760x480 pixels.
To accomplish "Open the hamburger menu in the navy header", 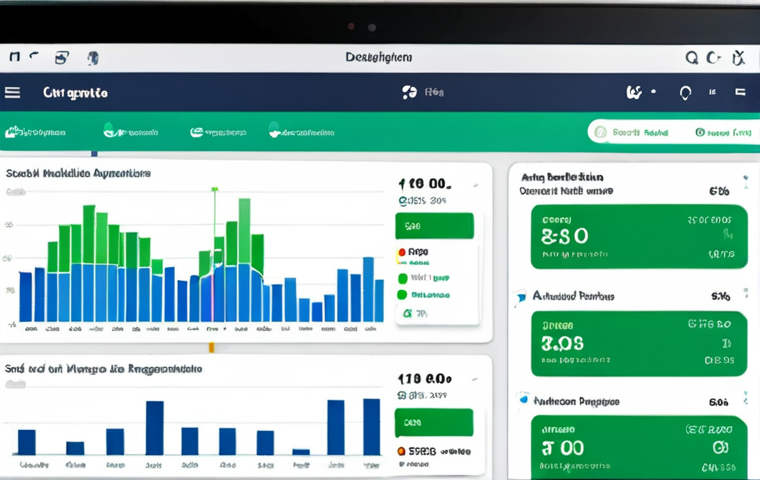I will coord(13,93).
